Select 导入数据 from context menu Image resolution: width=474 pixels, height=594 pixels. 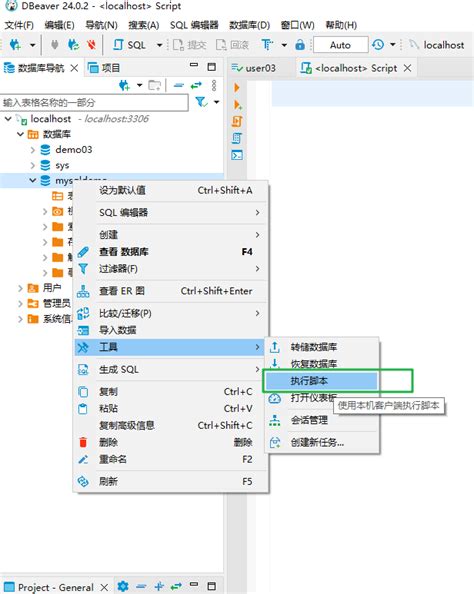coord(171,330)
